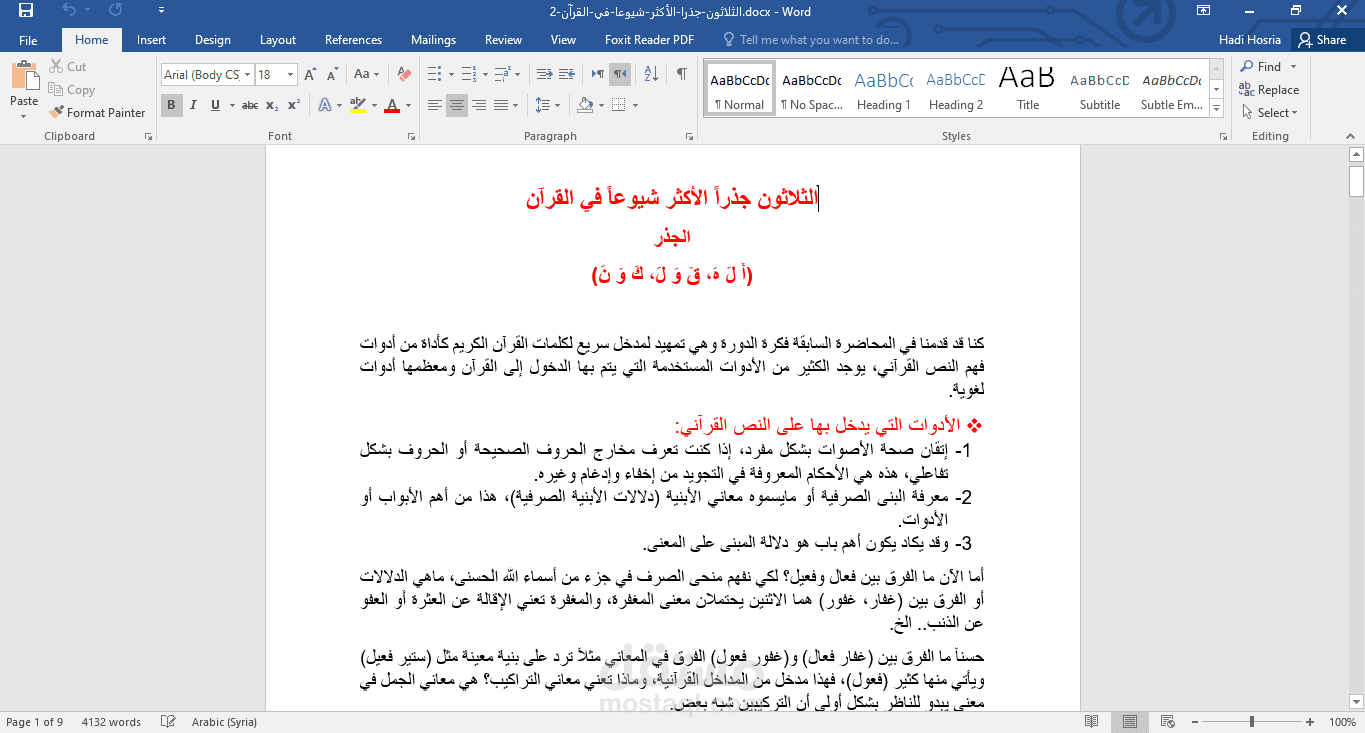Screen dimensions: 1365x733
Task: Click Center alignment icon
Action: pos(457,105)
